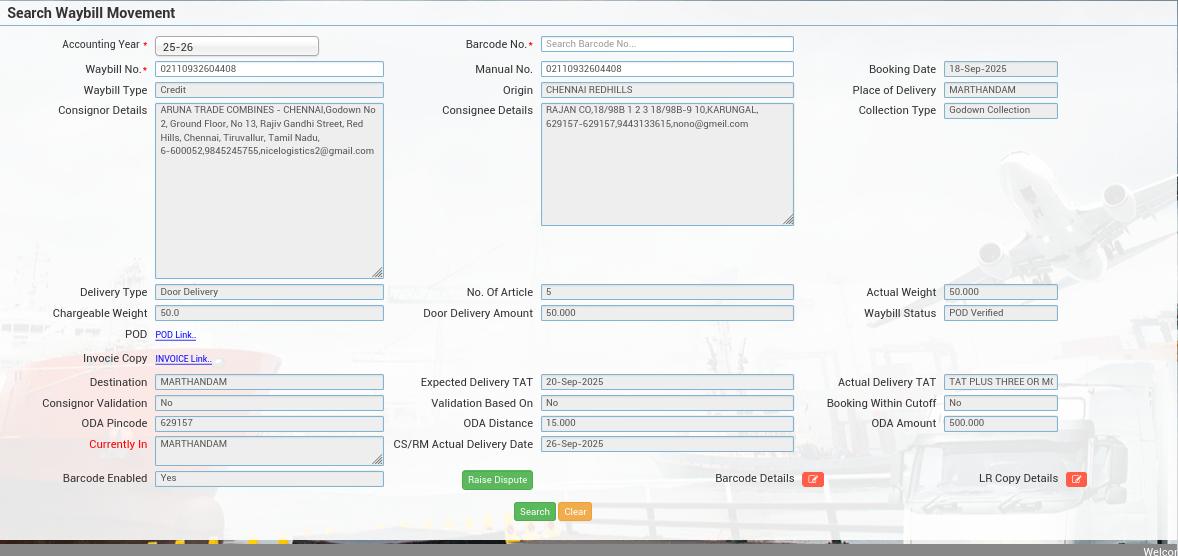Click the Waybill Status field
Screen dimensions: 1178x556
point(1000,313)
